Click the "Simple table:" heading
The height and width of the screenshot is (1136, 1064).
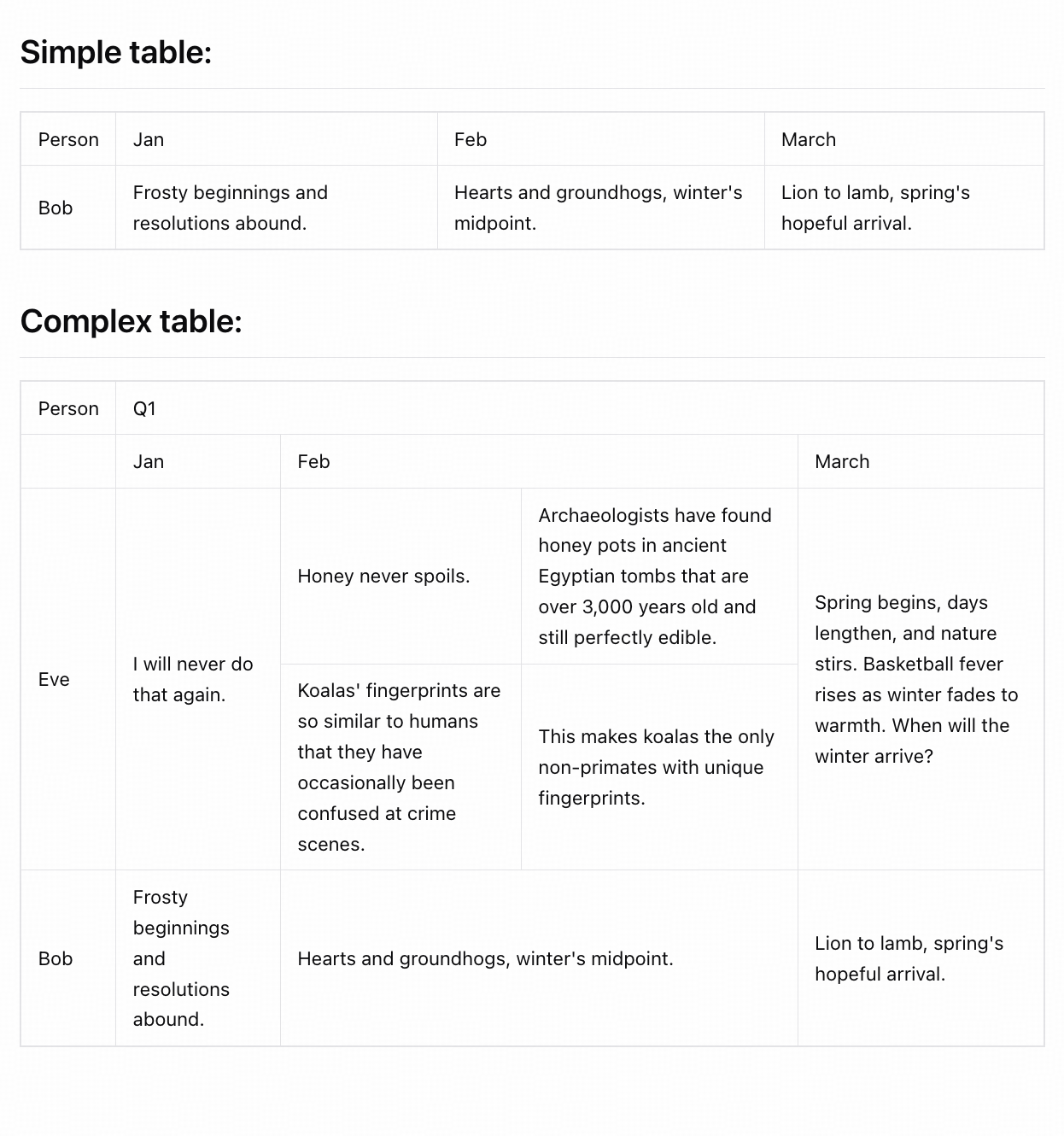pos(116,53)
